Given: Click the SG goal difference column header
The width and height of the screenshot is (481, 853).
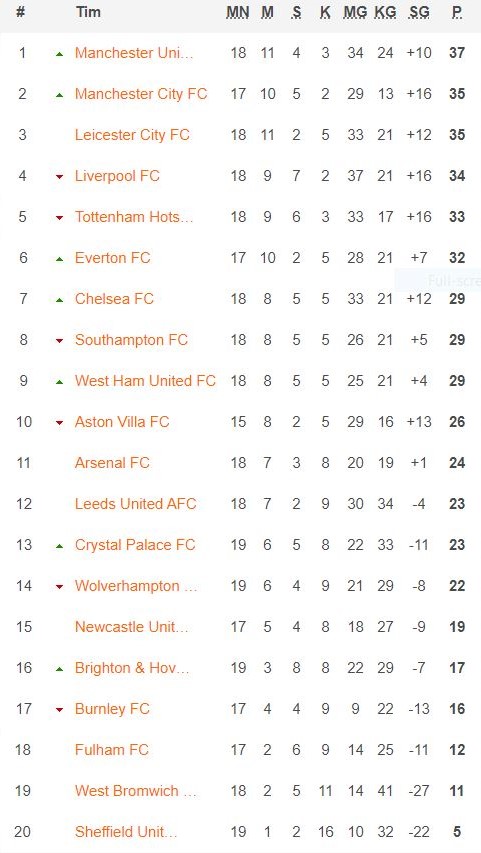Looking at the screenshot, I should (419, 12).
